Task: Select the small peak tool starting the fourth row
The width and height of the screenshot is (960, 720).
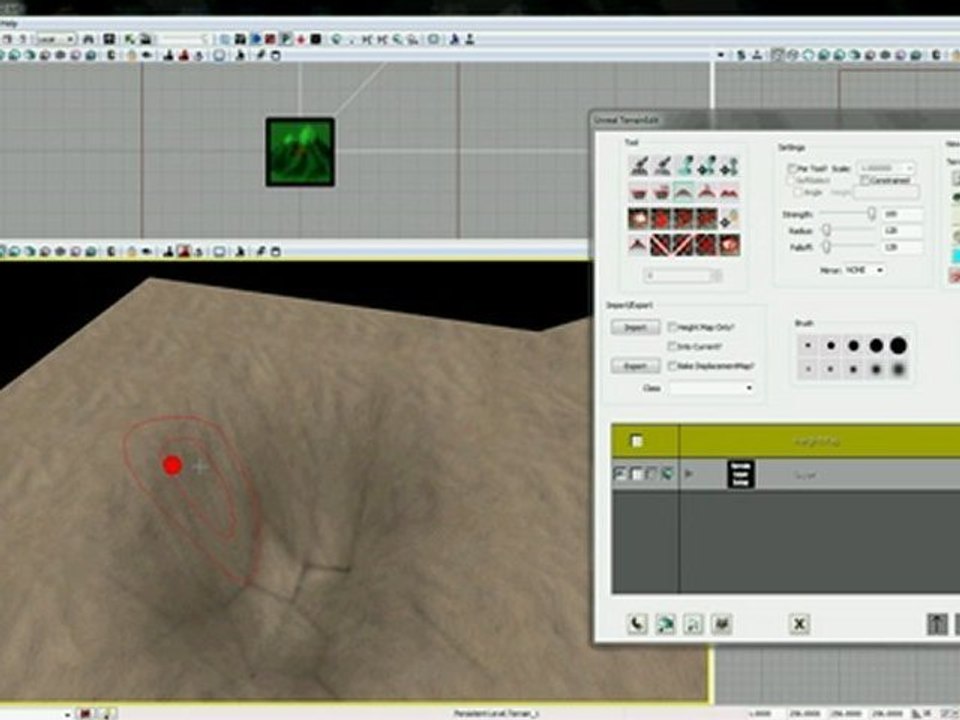Action: (x=639, y=245)
